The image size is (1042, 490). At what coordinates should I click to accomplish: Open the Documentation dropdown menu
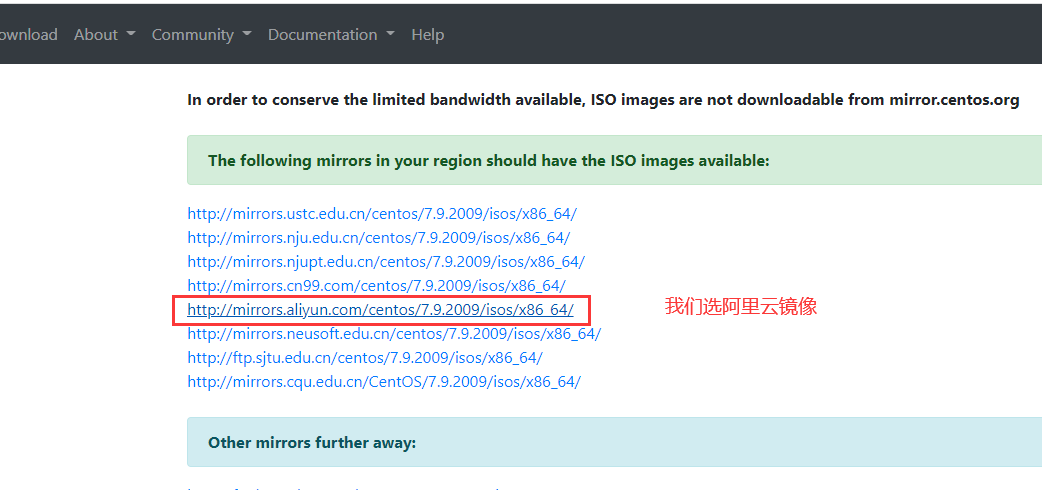pyautogui.click(x=331, y=35)
